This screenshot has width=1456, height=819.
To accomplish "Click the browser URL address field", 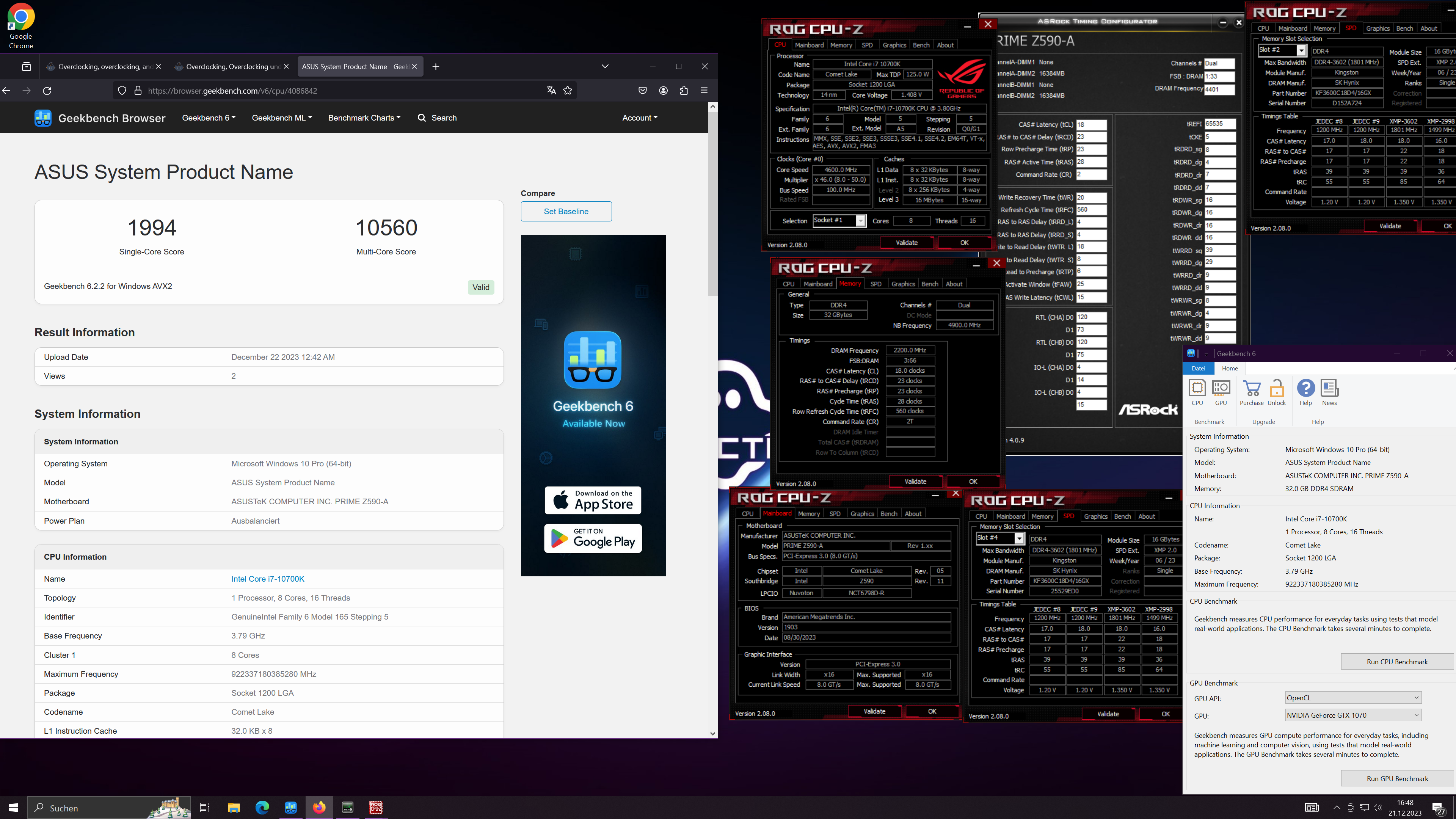I will (x=345, y=91).
